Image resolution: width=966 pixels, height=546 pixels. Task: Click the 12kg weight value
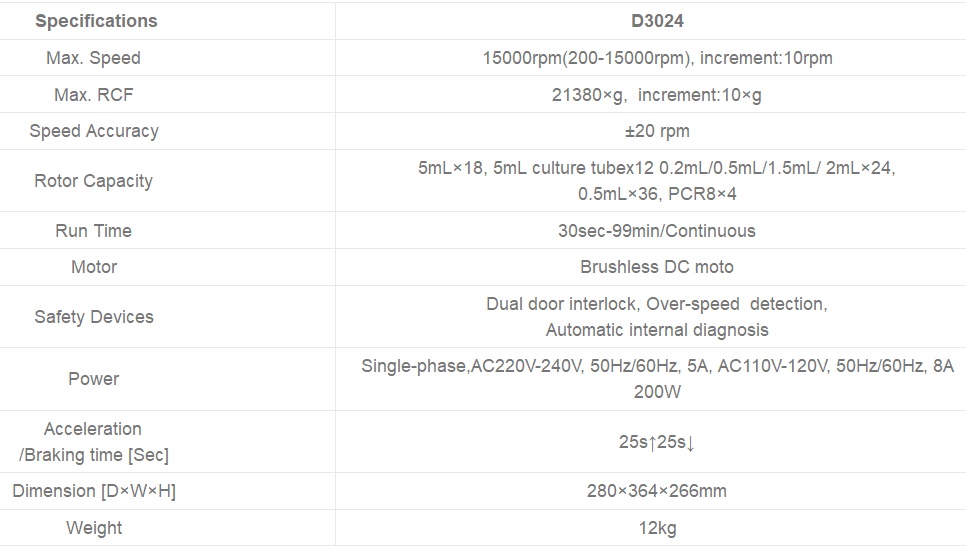tap(657, 528)
